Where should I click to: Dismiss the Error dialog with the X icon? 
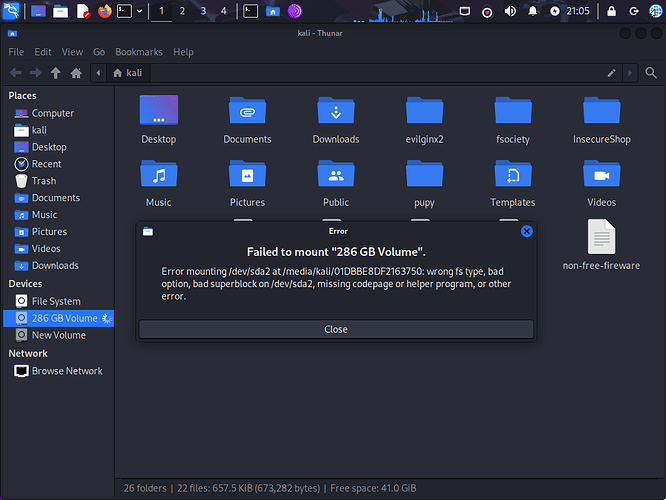point(527,231)
